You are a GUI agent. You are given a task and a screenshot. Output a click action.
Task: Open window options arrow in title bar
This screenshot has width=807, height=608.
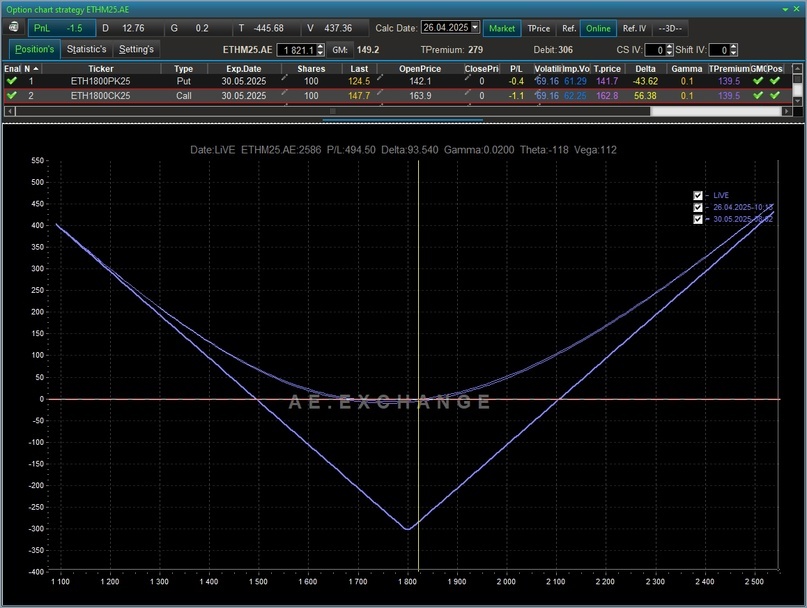point(785,9)
